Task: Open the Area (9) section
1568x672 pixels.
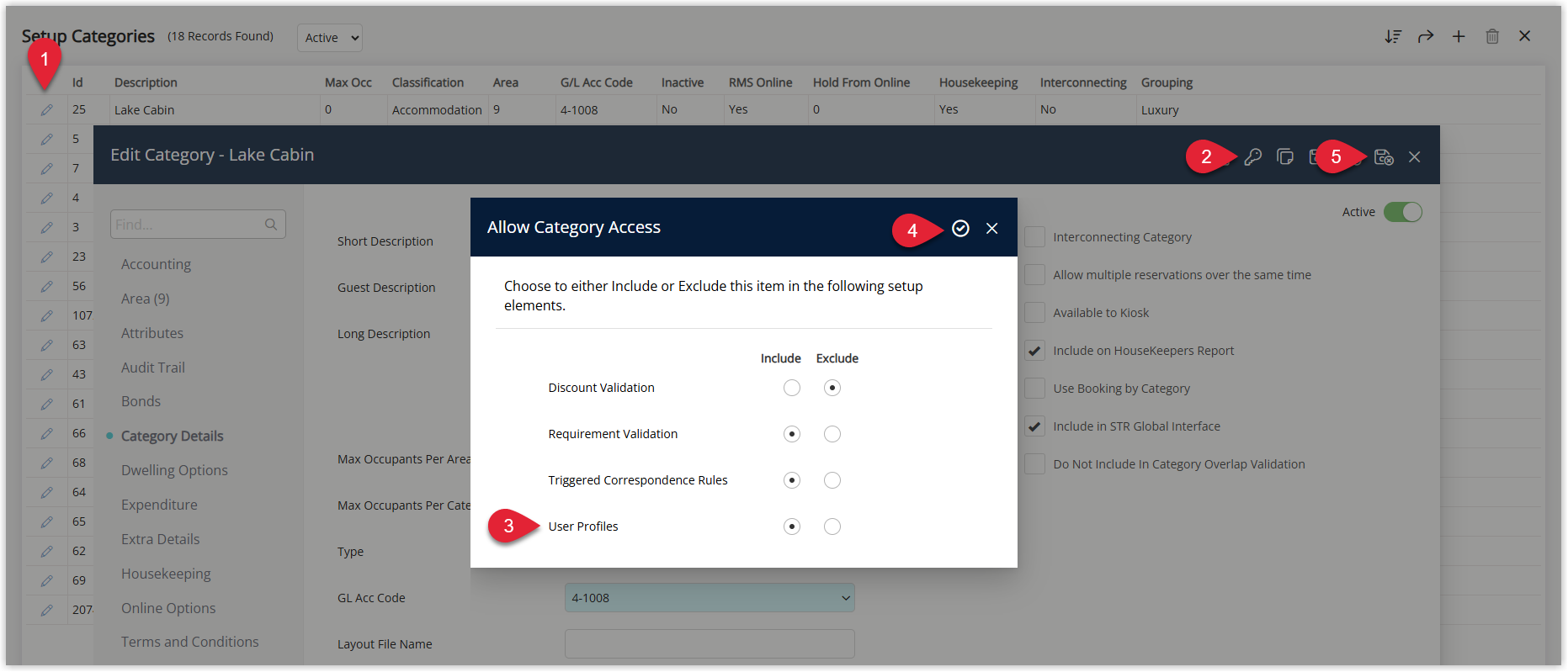Action: 145,299
